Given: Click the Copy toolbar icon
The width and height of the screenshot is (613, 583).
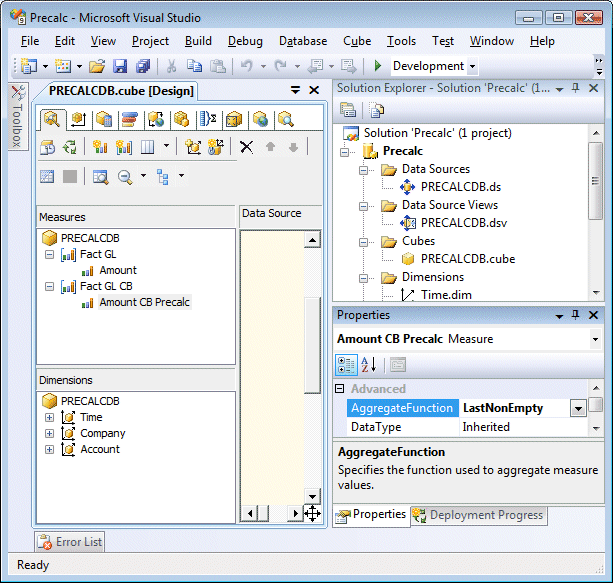Looking at the screenshot, I should tap(194, 66).
